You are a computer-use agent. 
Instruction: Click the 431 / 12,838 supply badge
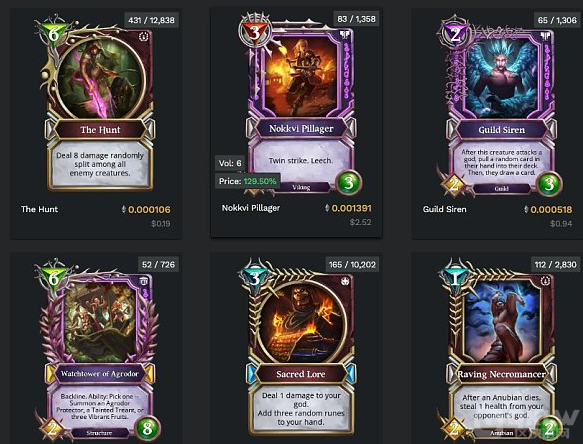point(151,20)
